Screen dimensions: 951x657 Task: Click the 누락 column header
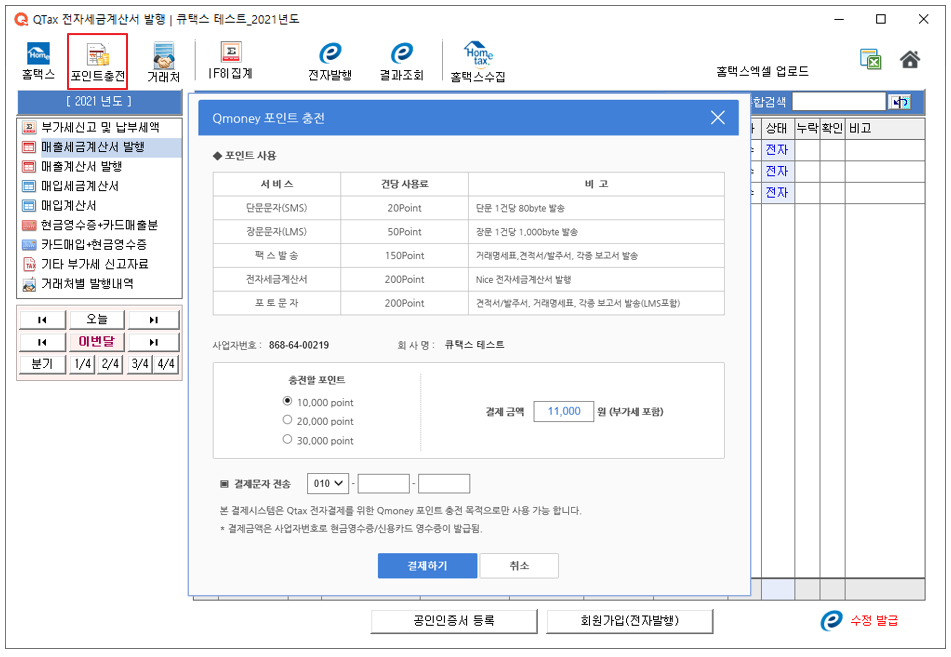(807, 129)
